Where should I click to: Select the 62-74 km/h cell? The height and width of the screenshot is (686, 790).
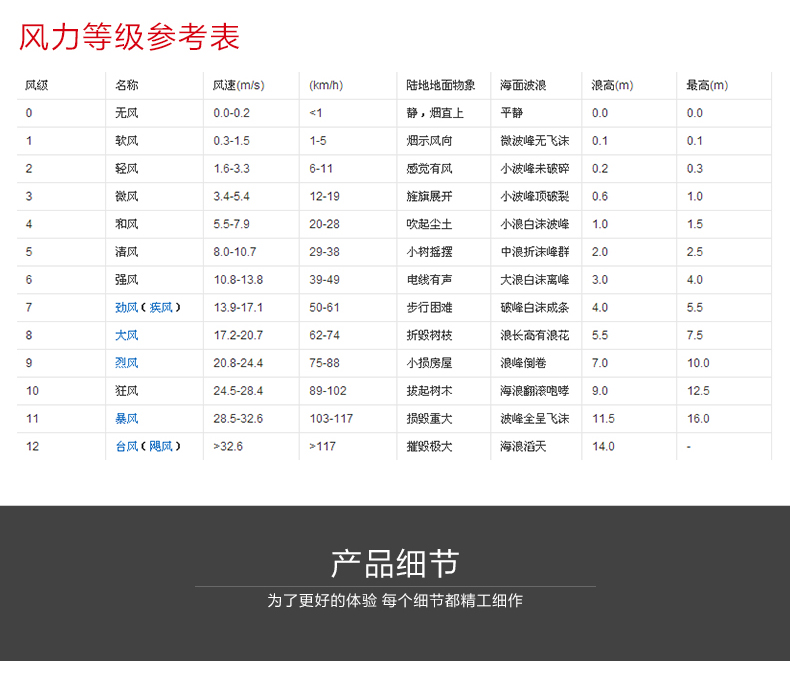(324, 335)
